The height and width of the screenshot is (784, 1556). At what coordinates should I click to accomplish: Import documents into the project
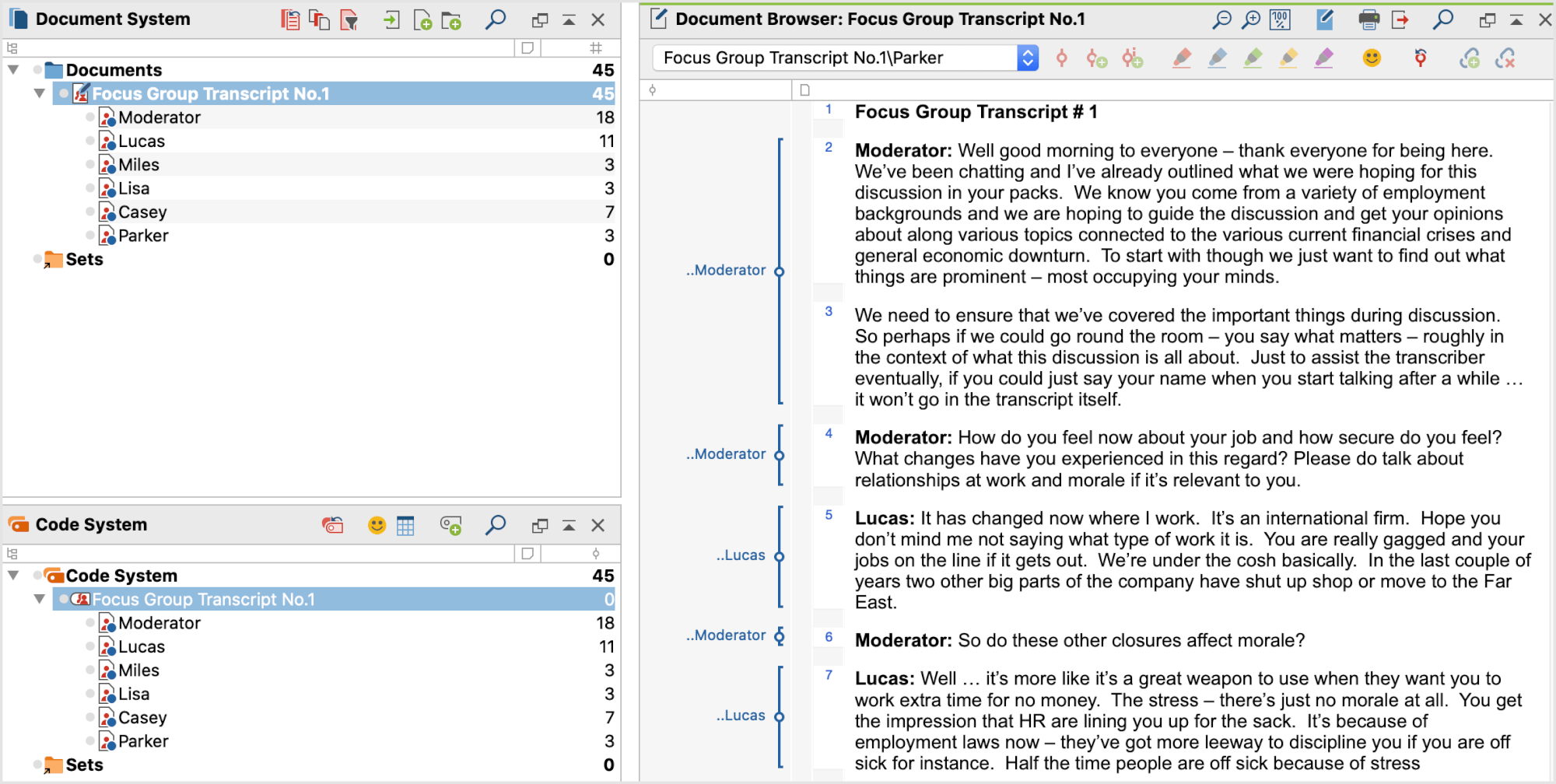pos(391,21)
